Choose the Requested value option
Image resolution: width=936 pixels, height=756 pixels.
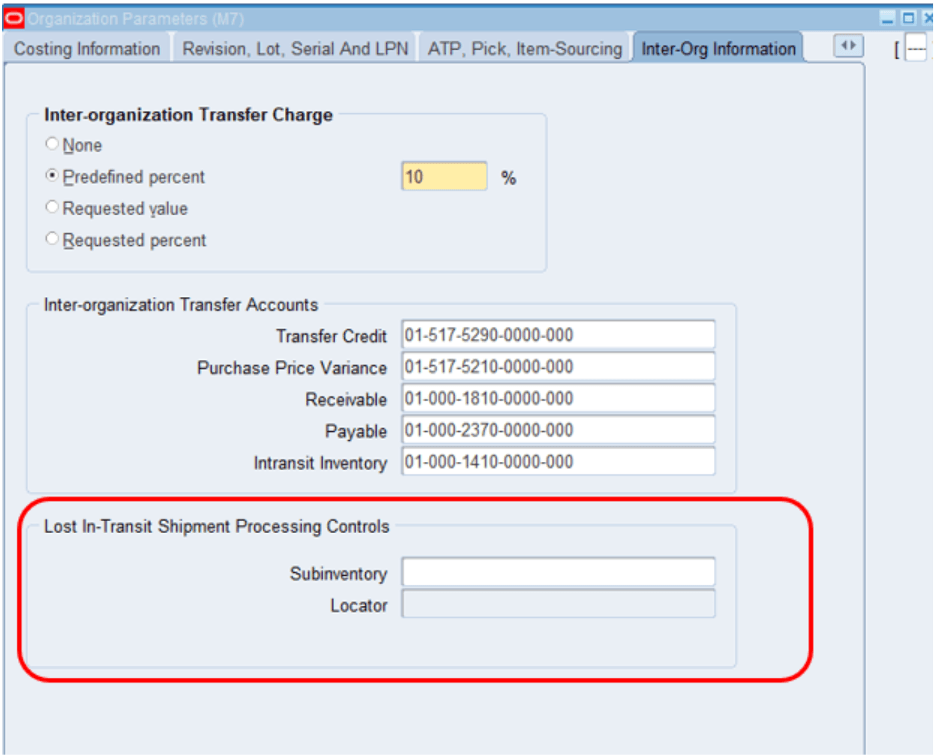click(52, 208)
